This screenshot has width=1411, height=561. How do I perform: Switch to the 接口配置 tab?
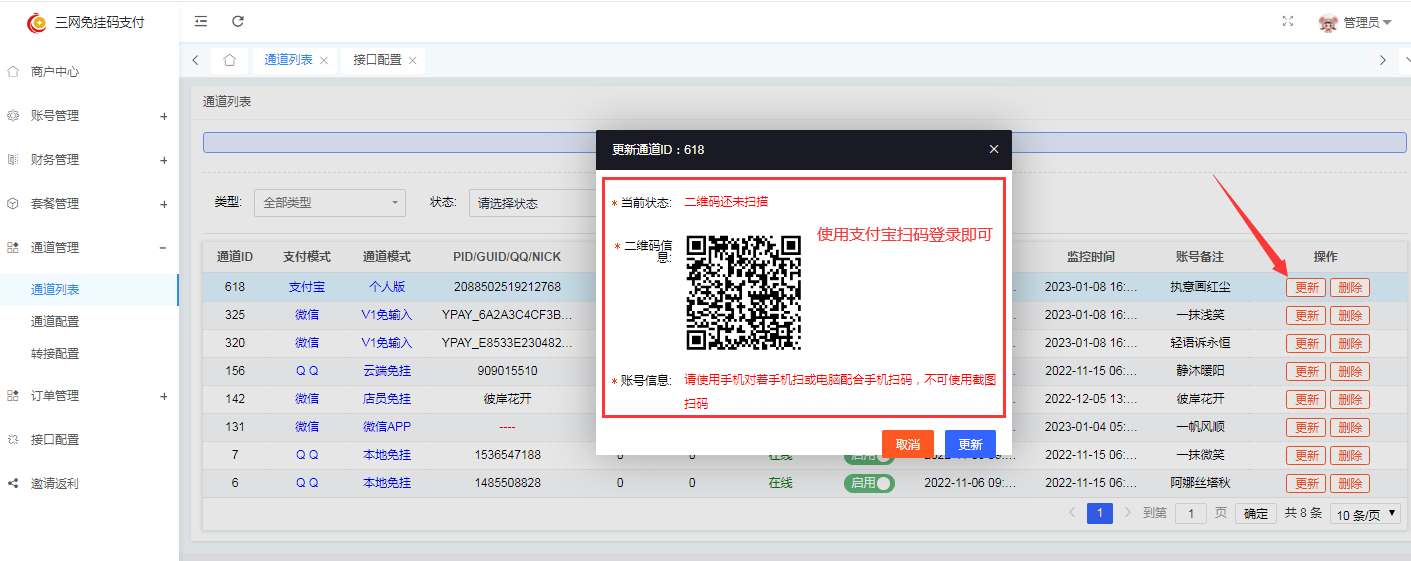pos(377,60)
